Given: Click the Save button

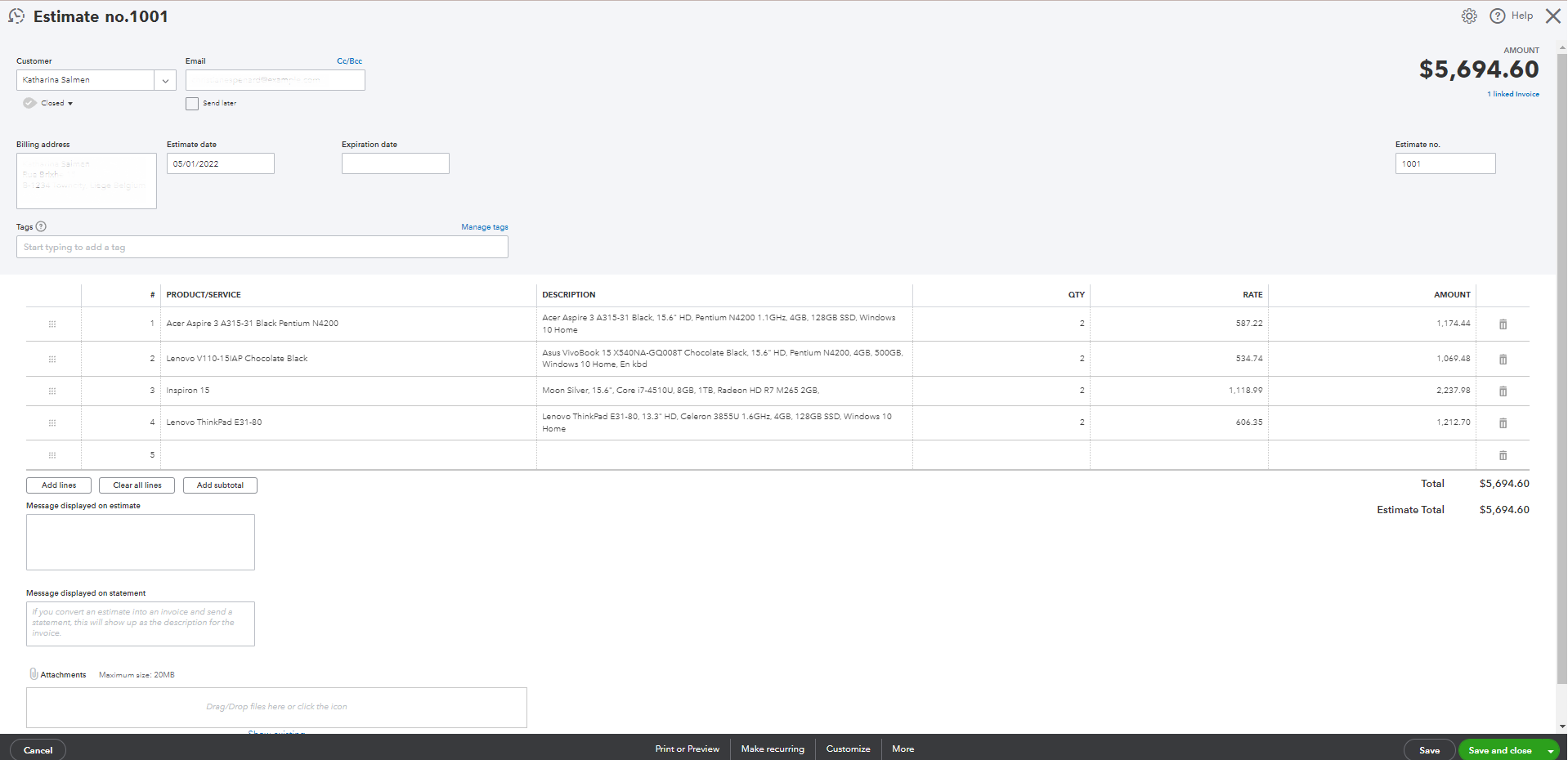Looking at the screenshot, I should [1429, 750].
